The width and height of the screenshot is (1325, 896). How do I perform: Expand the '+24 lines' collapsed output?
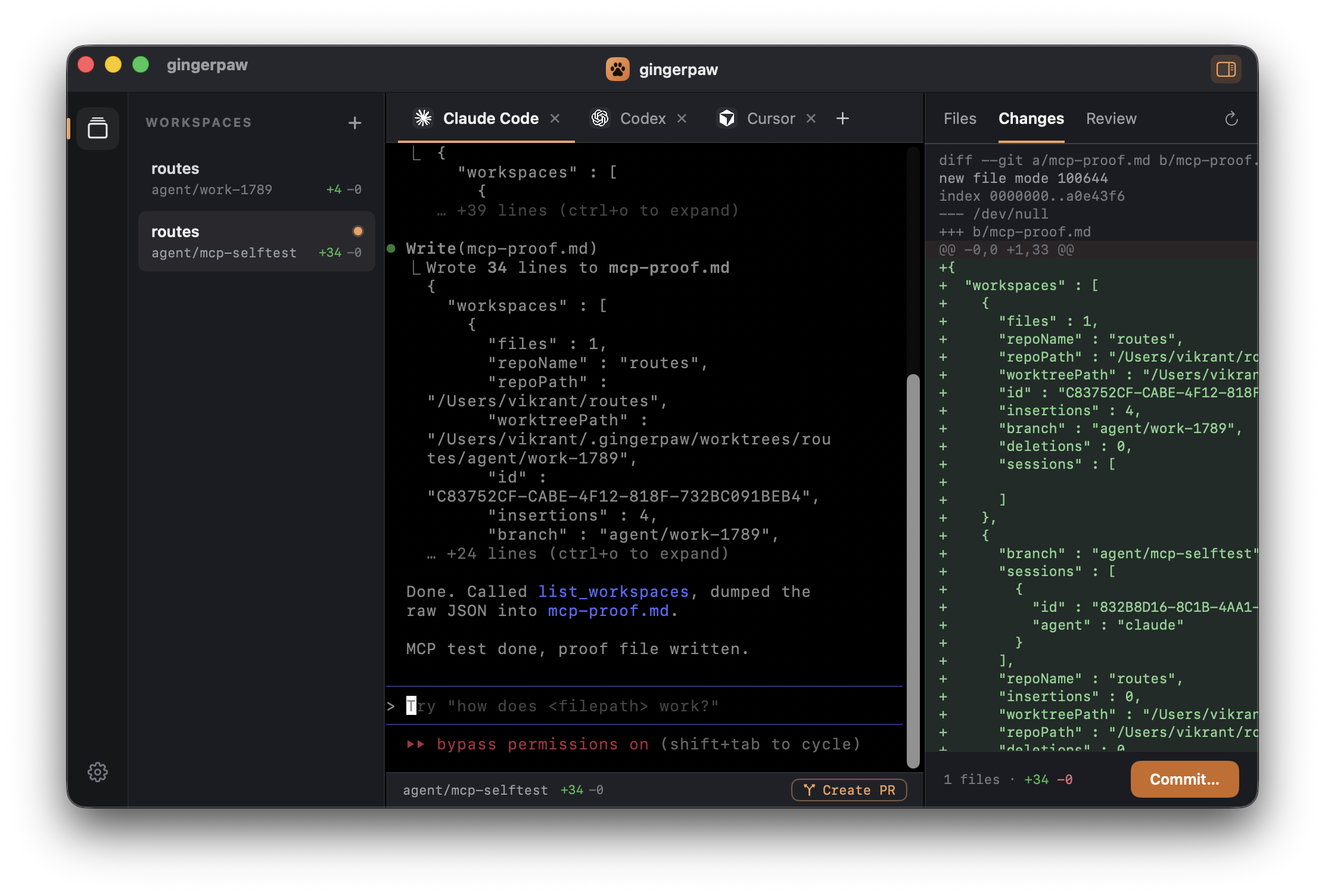click(x=578, y=553)
